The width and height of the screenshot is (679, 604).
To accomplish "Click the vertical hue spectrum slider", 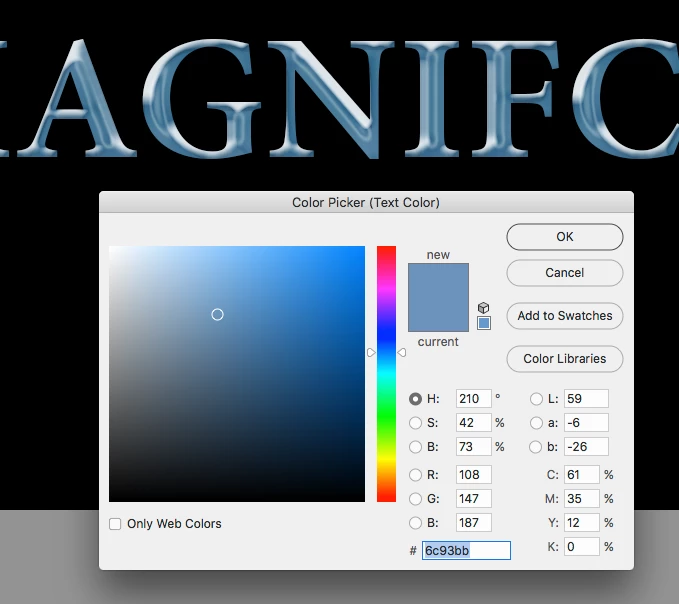I will coord(386,374).
